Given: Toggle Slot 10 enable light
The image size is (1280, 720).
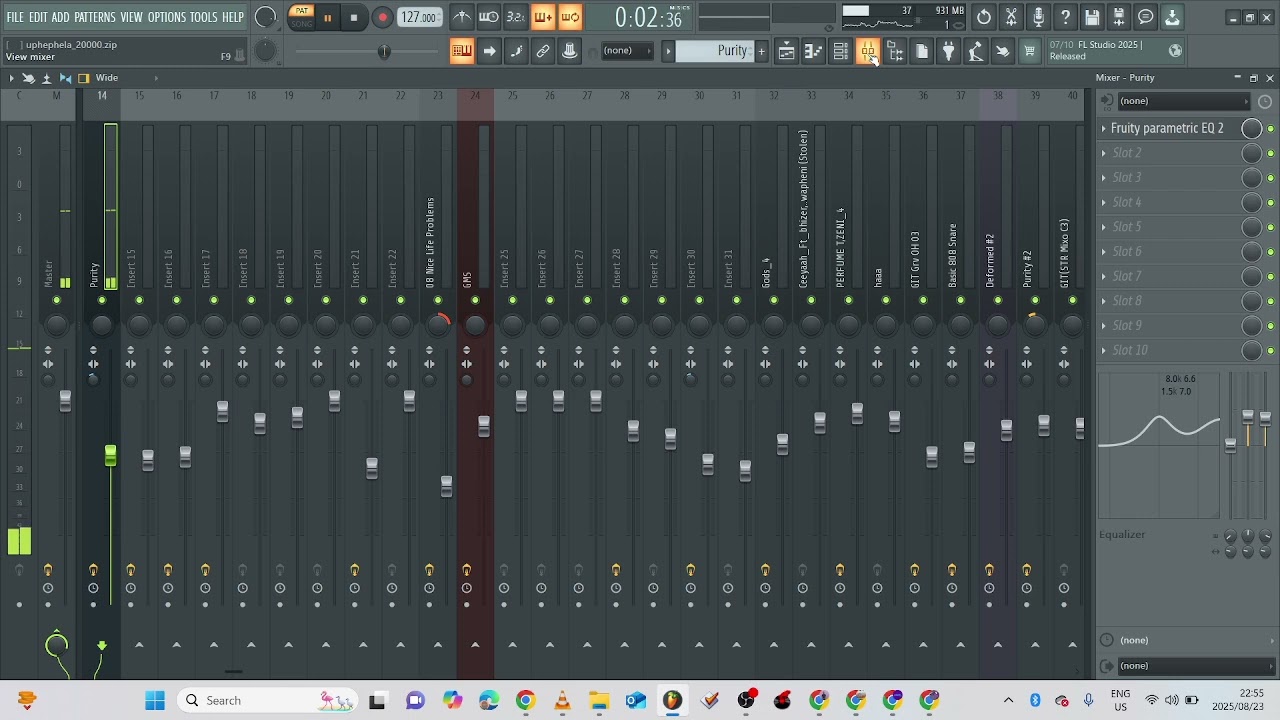Looking at the screenshot, I should [1270, 350].
